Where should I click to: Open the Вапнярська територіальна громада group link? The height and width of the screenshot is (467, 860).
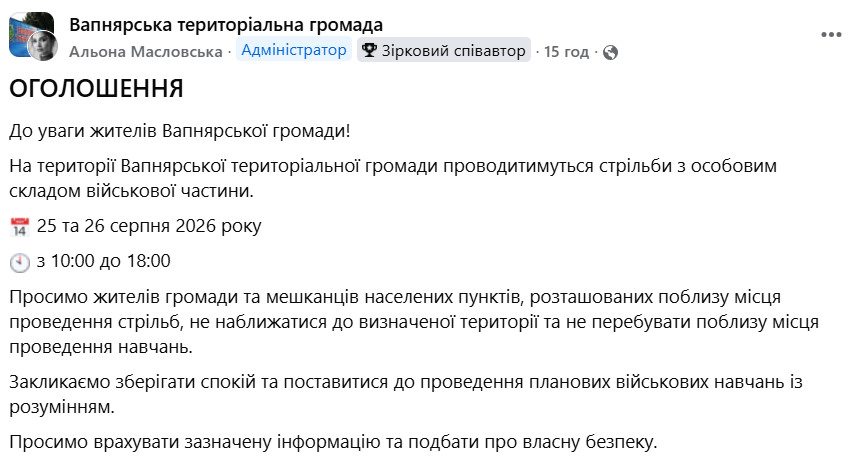[x=226, y=25]
